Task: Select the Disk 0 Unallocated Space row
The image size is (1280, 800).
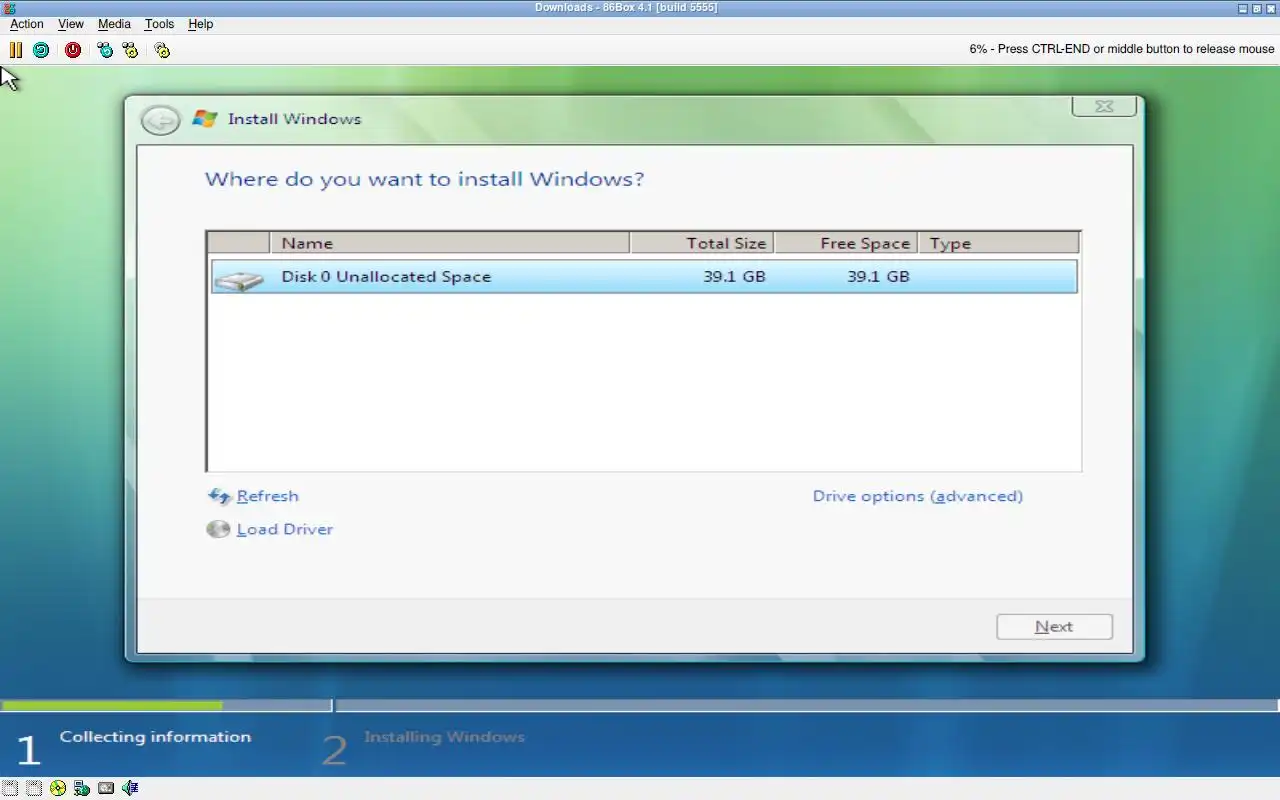Action: [x=644, y=277]
